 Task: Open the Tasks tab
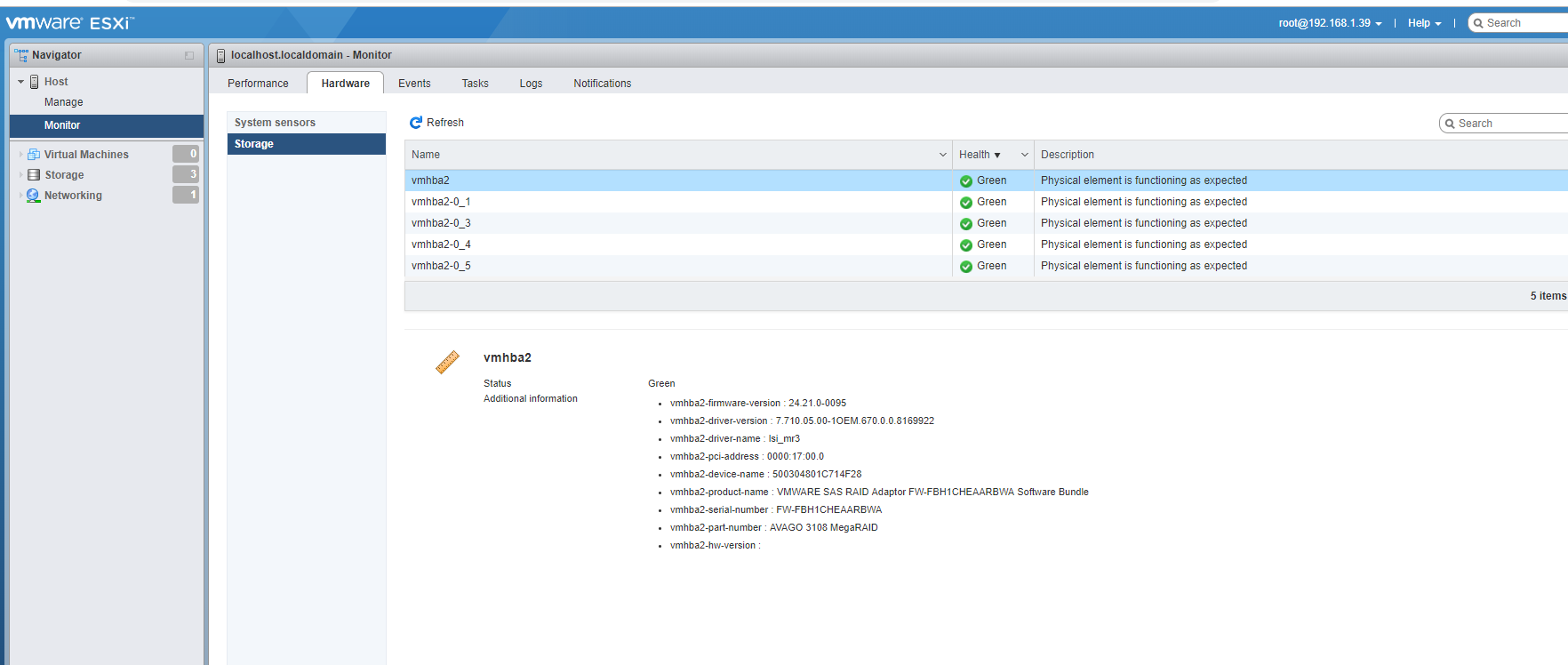coord(475,84)
